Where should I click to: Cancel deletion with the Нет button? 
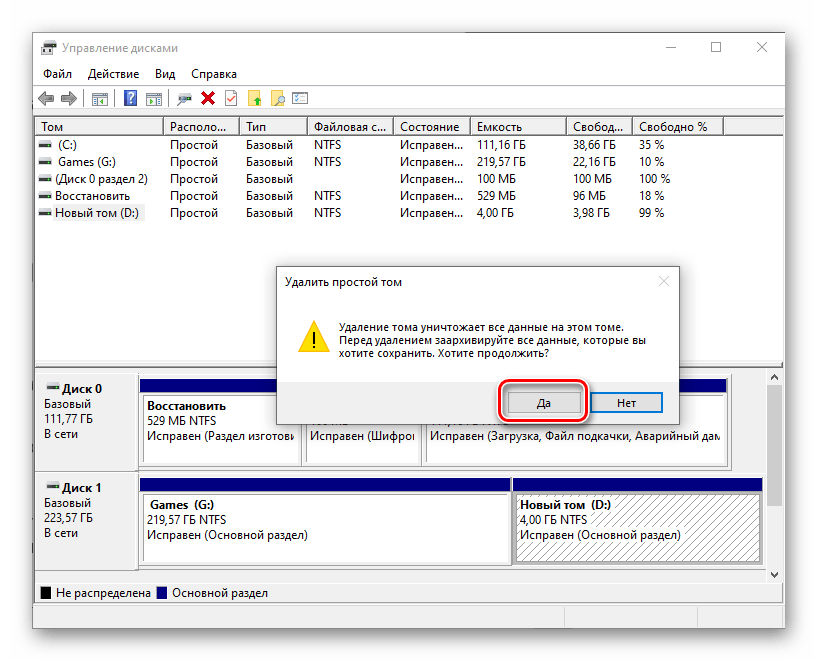626,402
